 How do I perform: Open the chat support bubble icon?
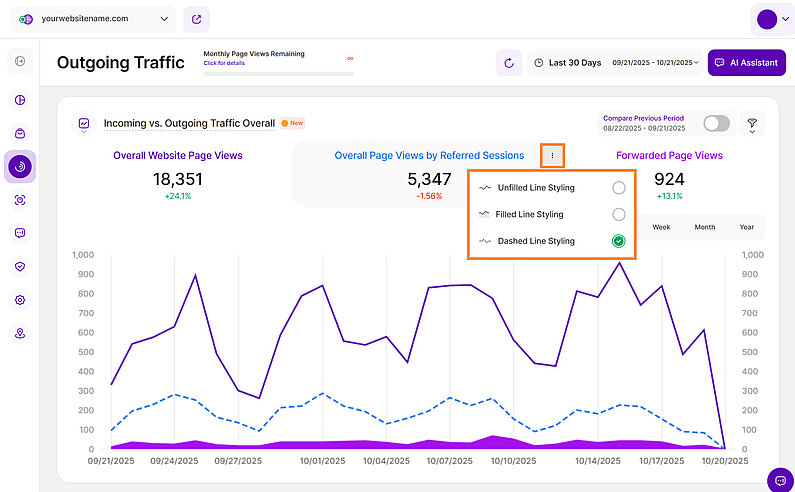779,479
